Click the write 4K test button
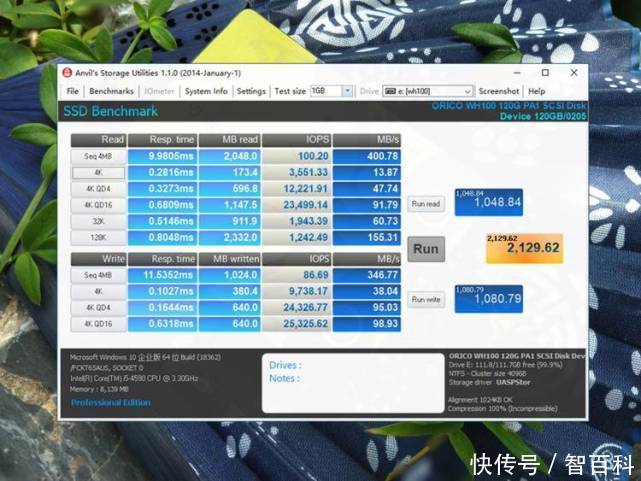 [98, 291]
